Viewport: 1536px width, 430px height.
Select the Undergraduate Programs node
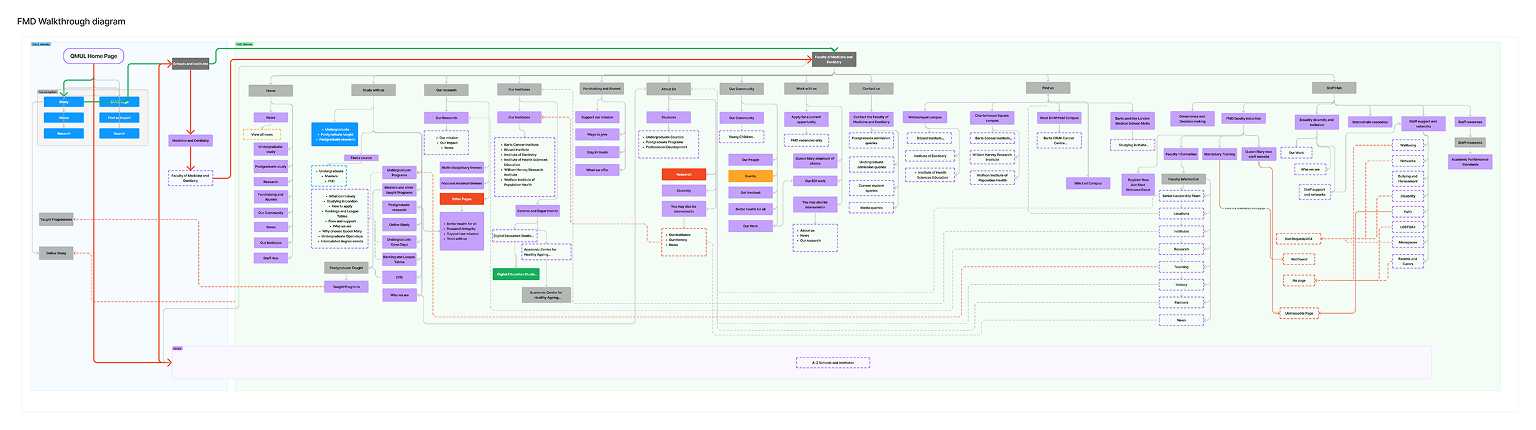[400, 172]
